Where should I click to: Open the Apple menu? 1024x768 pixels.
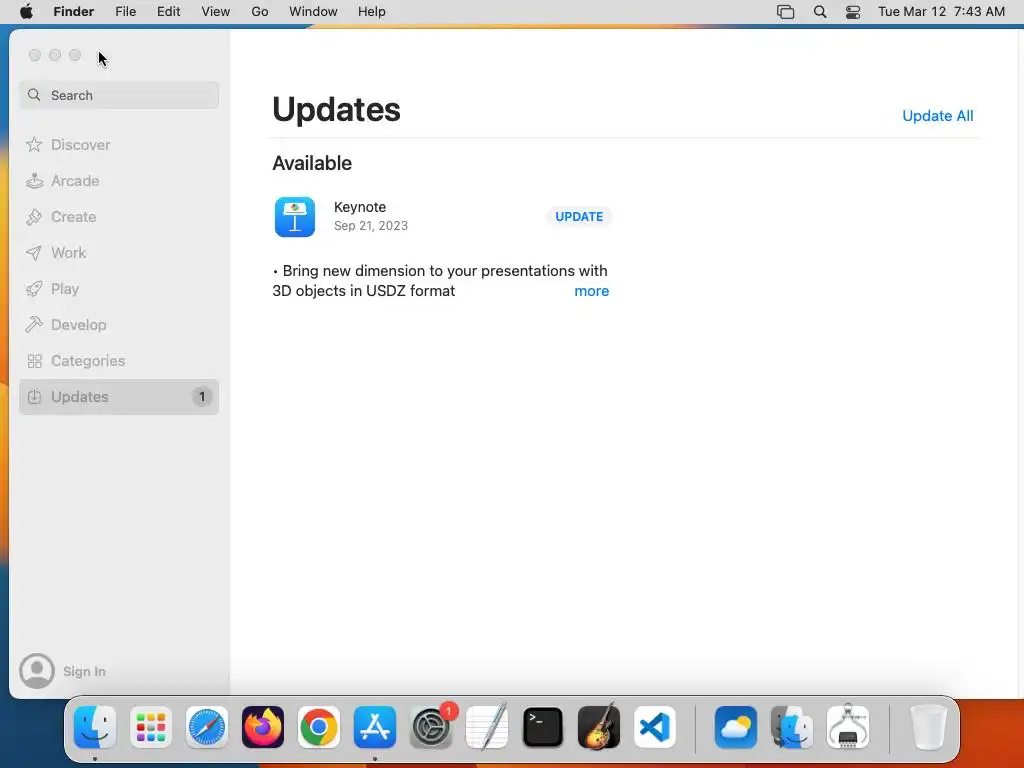(26, 12)
